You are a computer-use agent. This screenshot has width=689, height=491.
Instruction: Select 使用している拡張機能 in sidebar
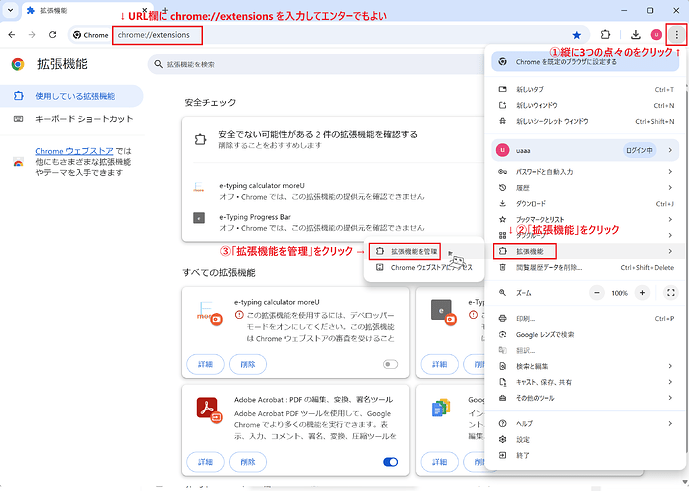(72, 96)
